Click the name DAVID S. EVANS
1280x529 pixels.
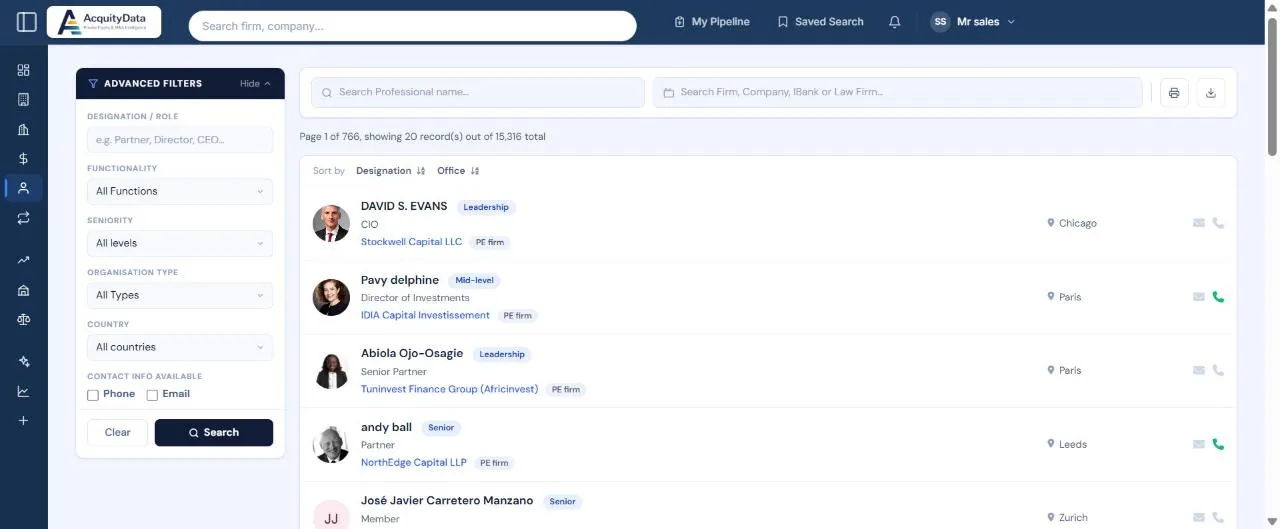pos(404,207)
